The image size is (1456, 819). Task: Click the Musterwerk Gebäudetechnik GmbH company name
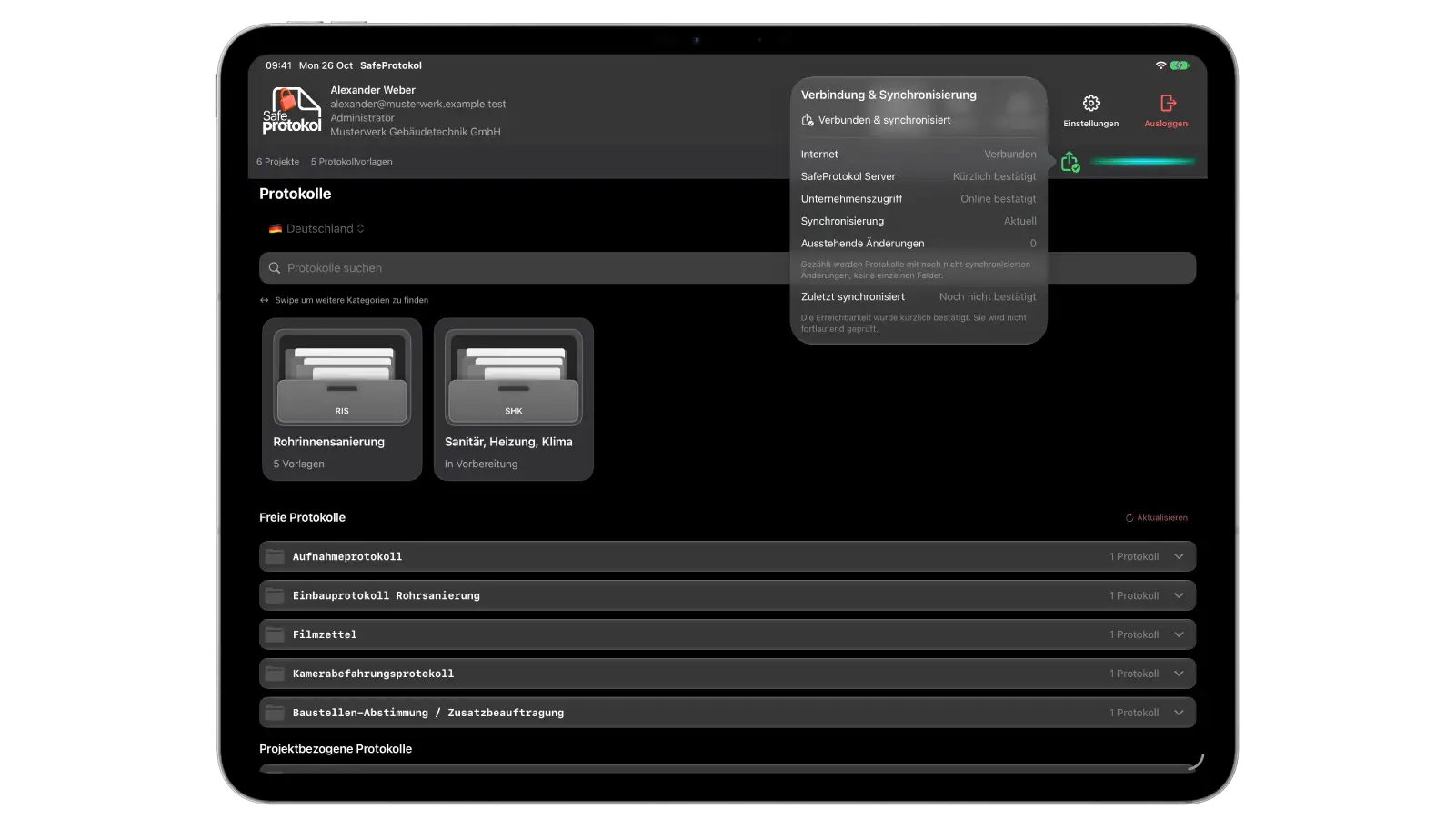click(416, 132)
